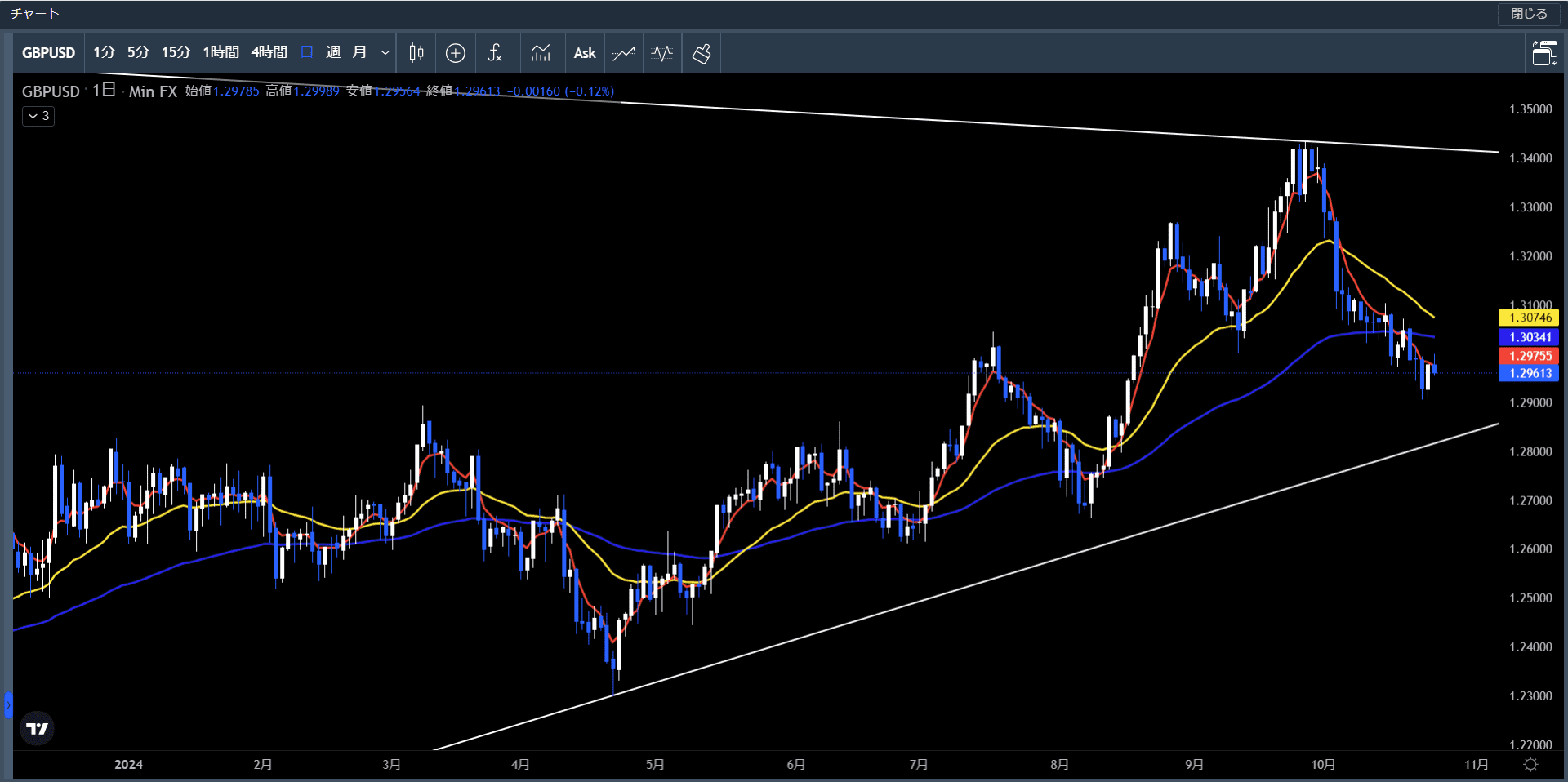This screenshot has width=1568, height=782.
Task: Click the paint brush eraser icon
Action: (x=702, y=53)
